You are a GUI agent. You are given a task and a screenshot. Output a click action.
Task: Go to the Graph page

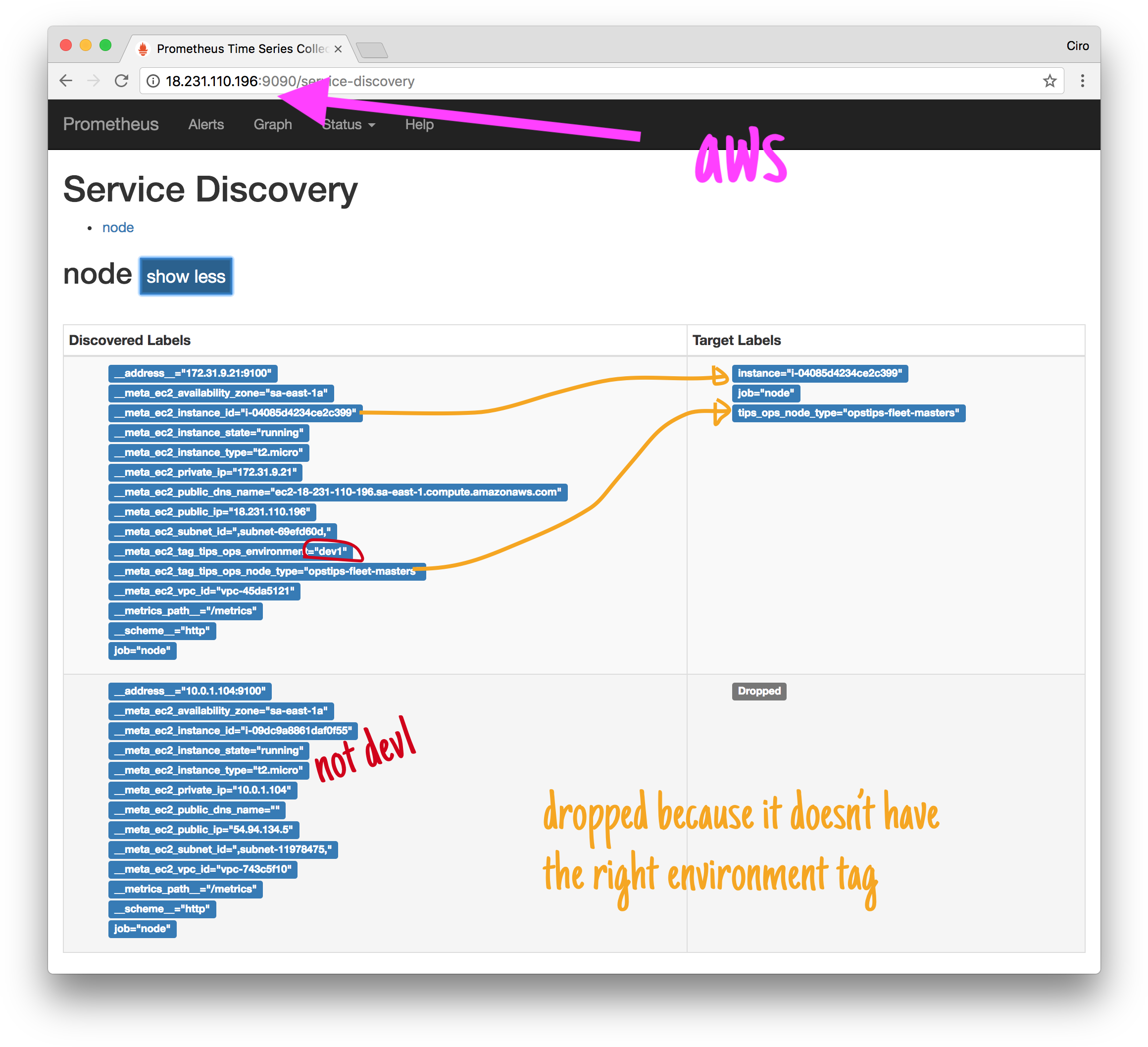272,125
